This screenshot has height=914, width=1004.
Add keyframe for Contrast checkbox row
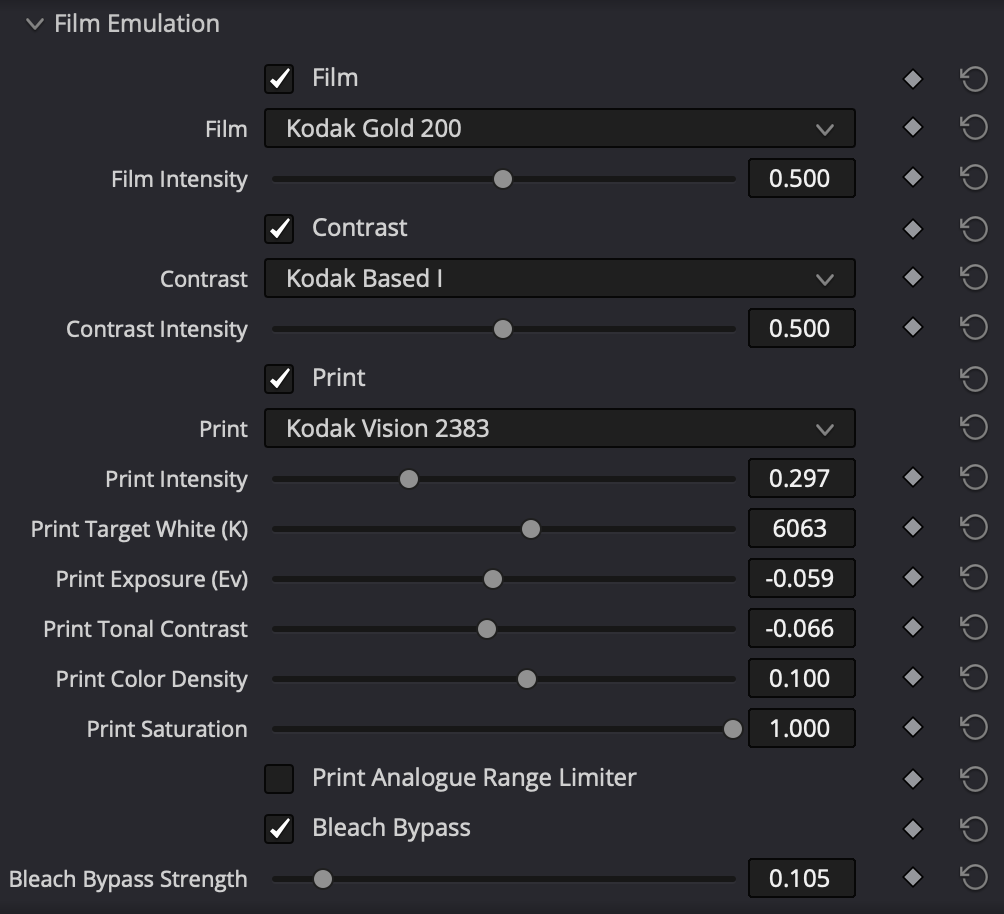pyautogui.click(x=912, y=229)
